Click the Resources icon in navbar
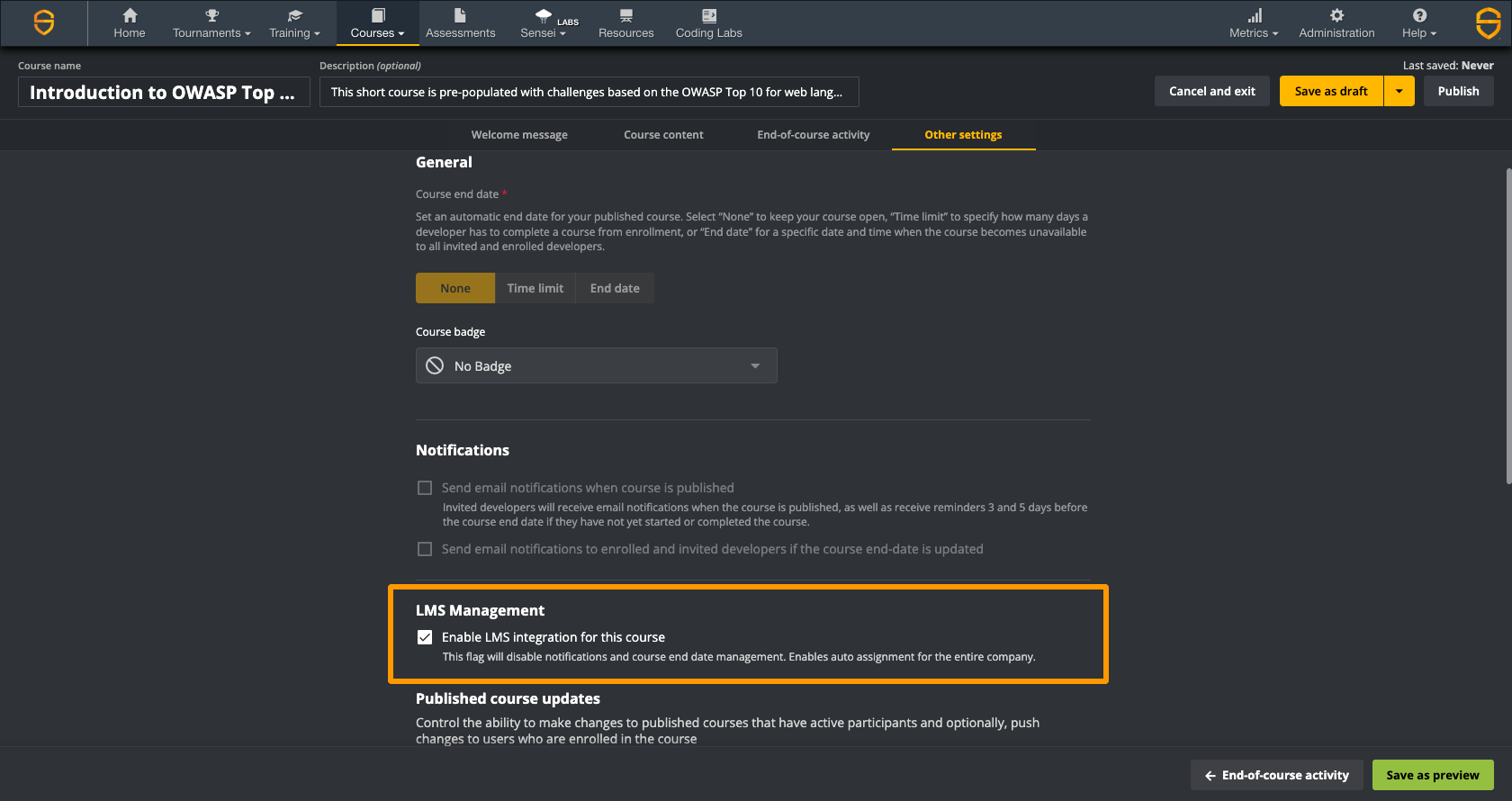Screen dimensions: 1512x801 coord(626,15)
